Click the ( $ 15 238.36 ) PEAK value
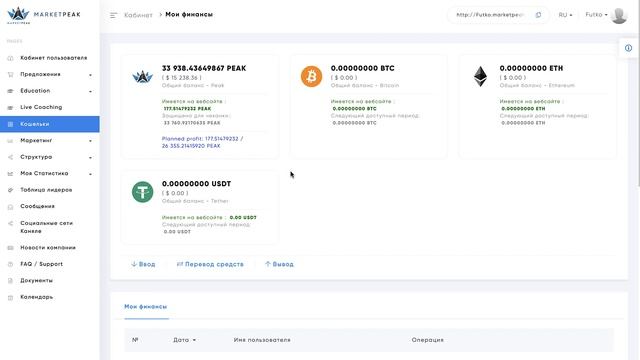This screenshot has width=640, height=360. (x=181, y=78)
